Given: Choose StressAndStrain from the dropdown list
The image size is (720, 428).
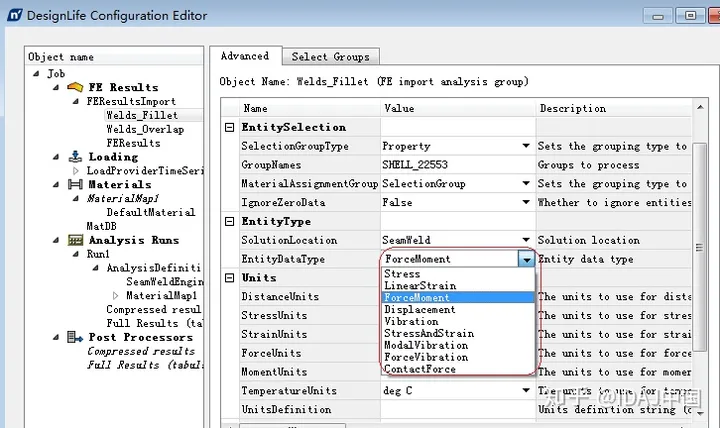Looking at the screenshot, I should pyautogui.click(x=458, y=333).
